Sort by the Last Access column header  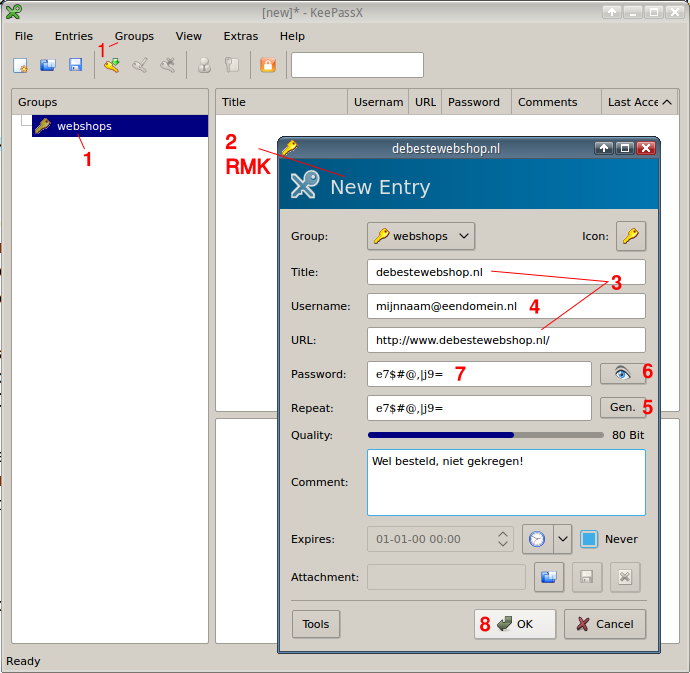(639, 102)
